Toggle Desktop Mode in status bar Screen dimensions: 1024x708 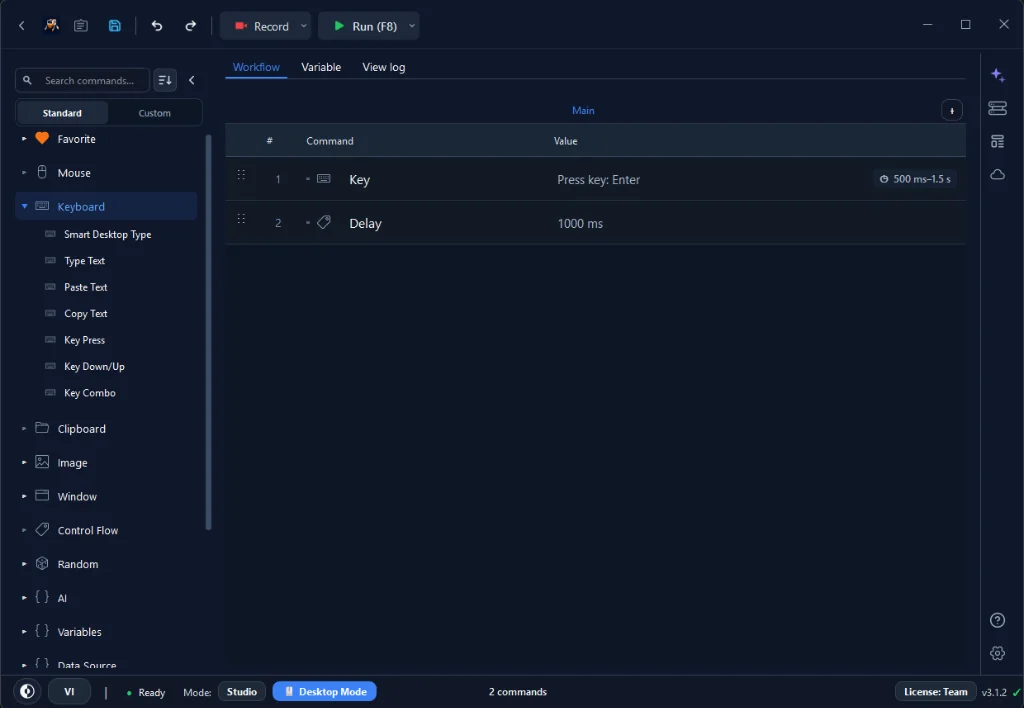pyautogui.click(x=325, y=692)
